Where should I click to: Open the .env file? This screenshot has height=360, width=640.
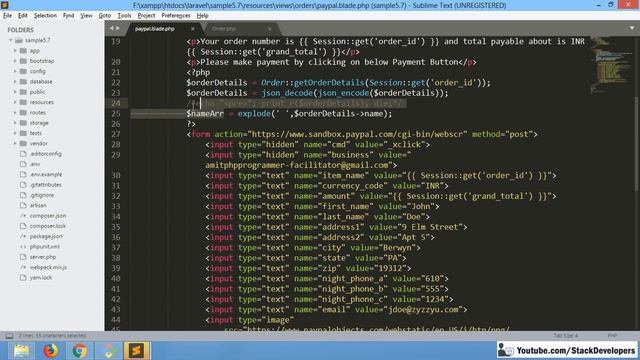click(x=35, y=164)
